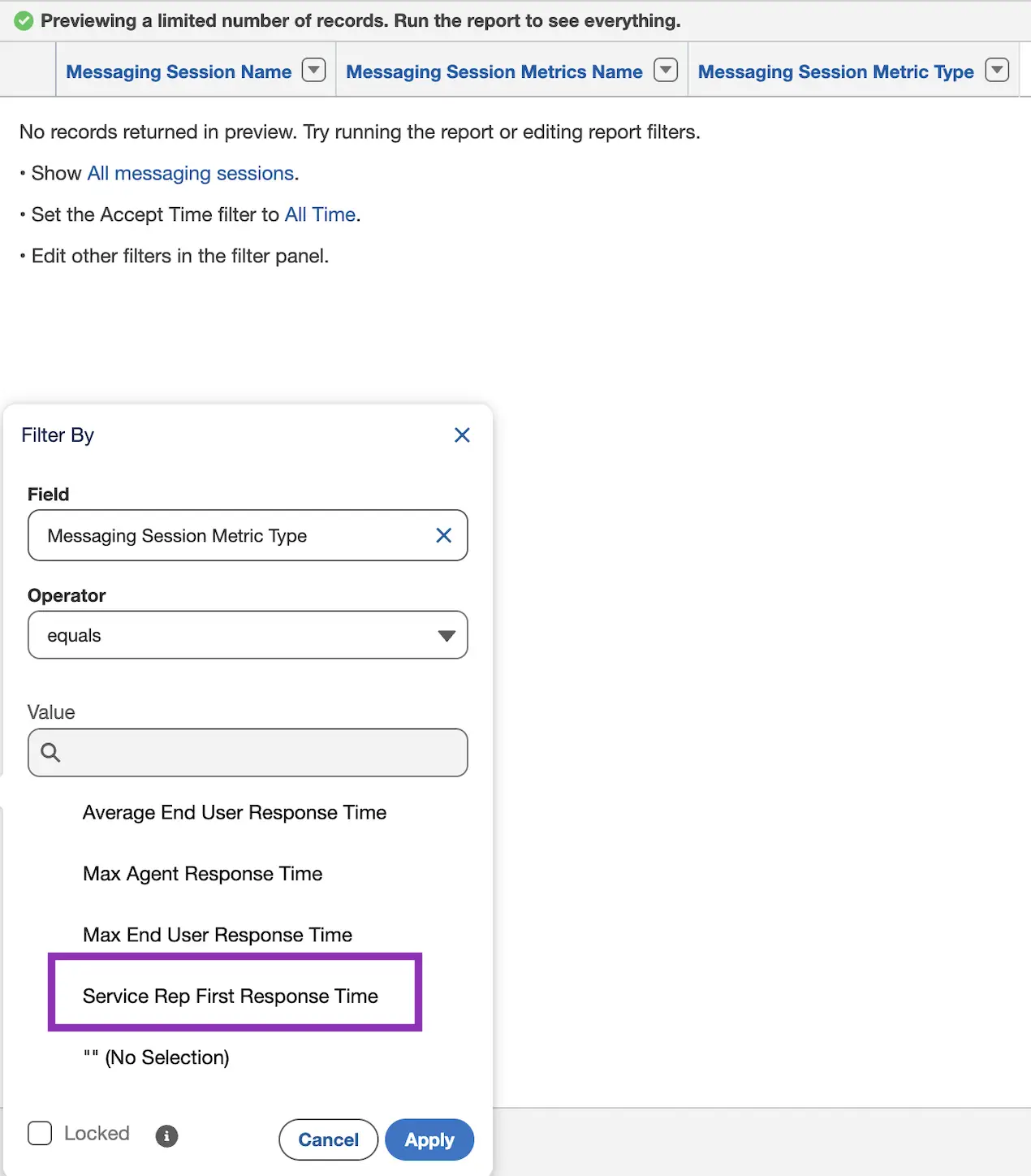Click the All Time link
1031x1176 pixels.
(x=320, y=214)
